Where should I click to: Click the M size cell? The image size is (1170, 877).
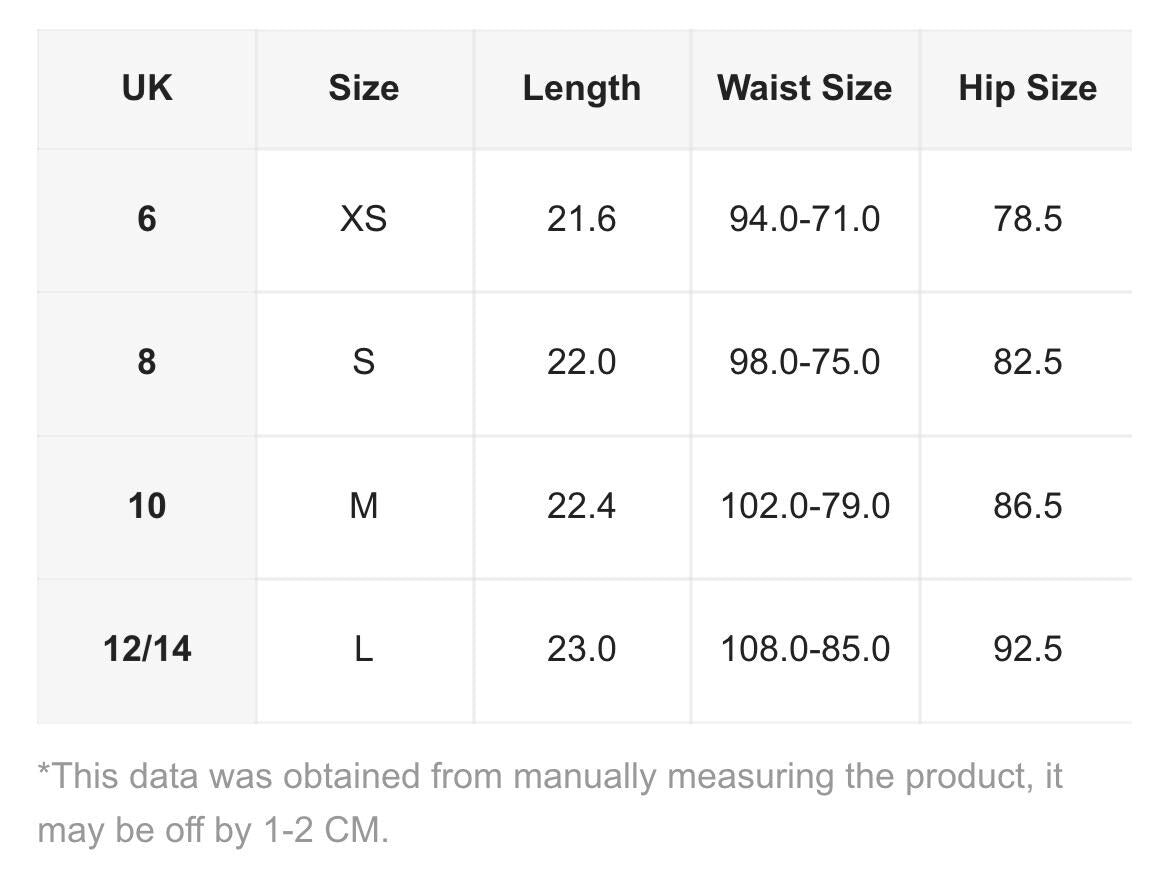[363, 505]
